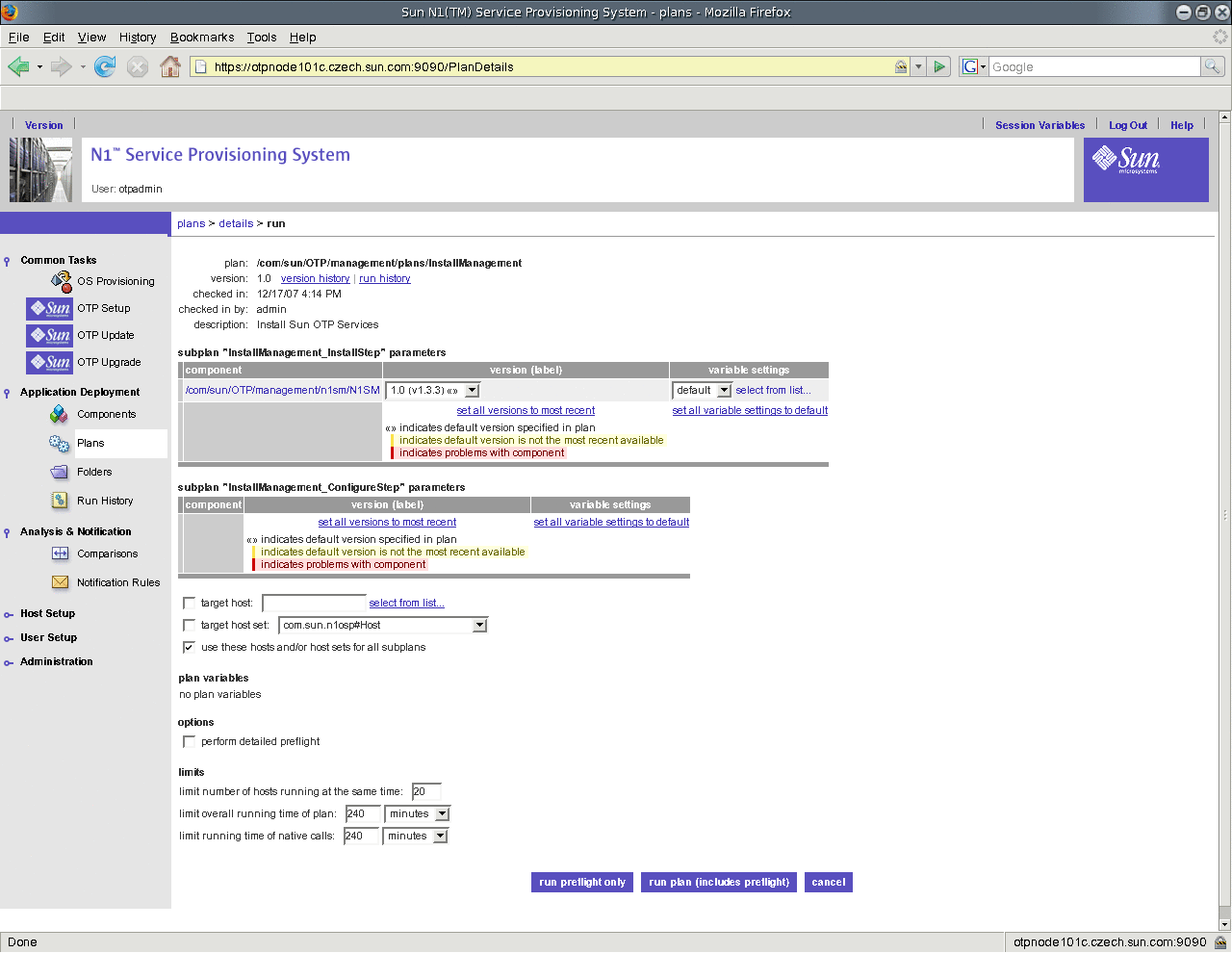The height and width of the screenshot is (953, 1232).
Task: Click the overall running time 240 field
Action: pyautogui.click(x=362, y=813)
